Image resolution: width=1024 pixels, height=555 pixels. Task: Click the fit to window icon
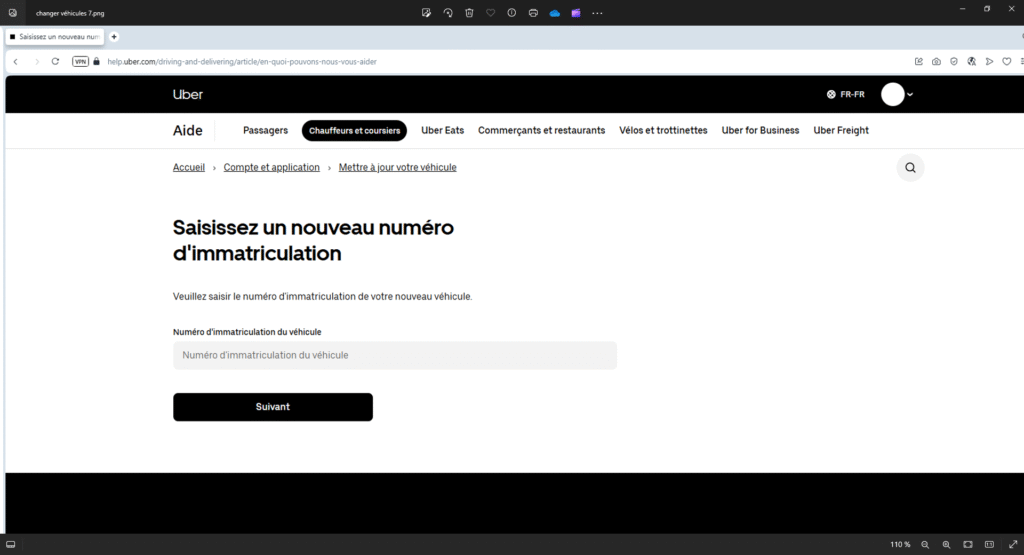pos(968,545)
